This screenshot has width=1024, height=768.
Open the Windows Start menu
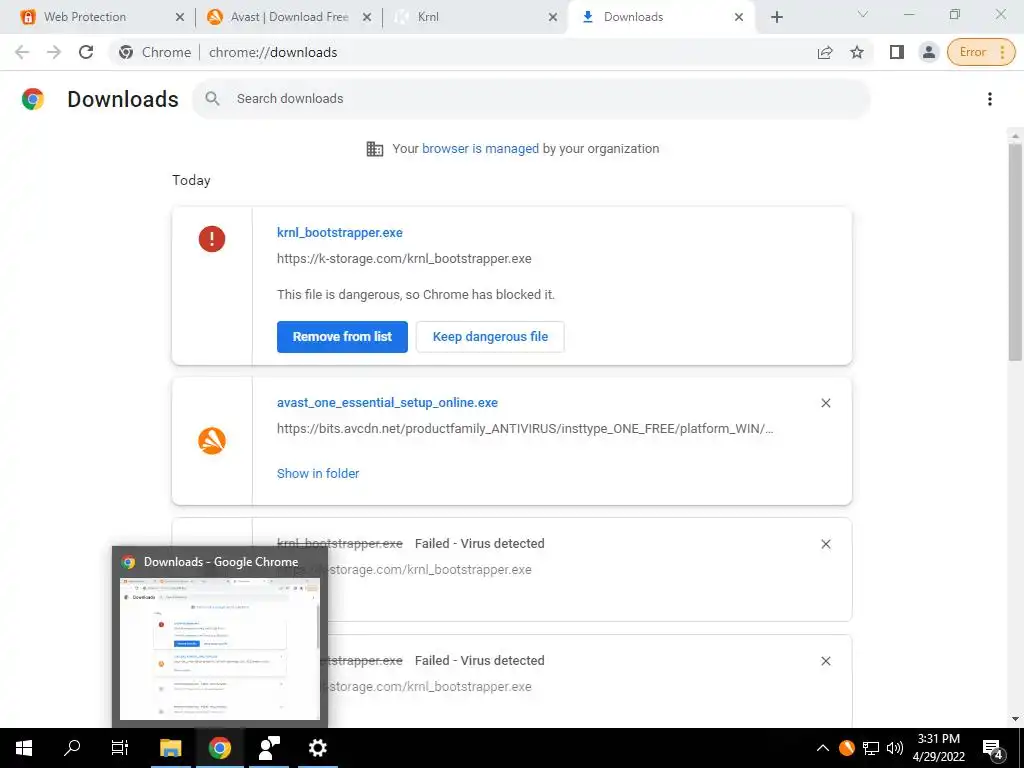click(24, 748)
